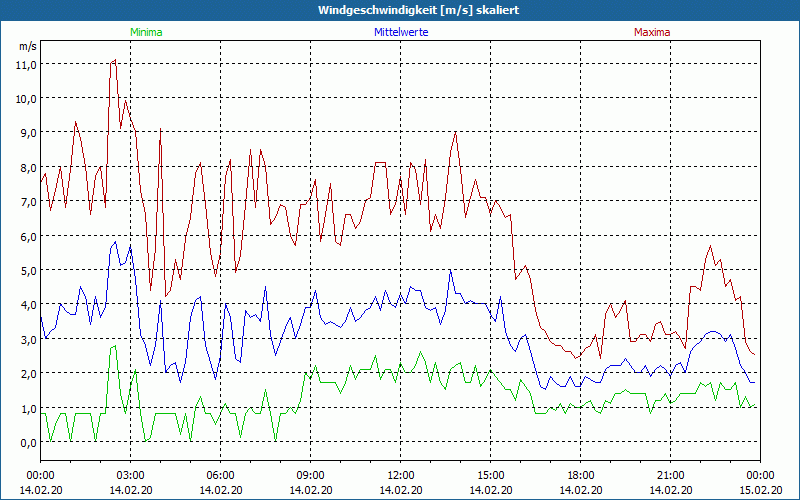
Task: Click the y-axis value '6,0'
Action: [28, 237]
